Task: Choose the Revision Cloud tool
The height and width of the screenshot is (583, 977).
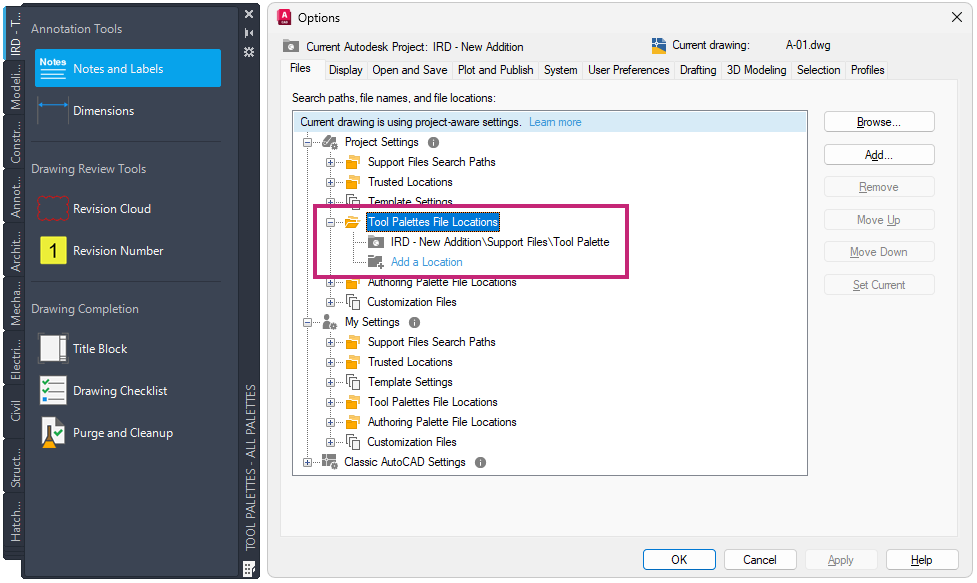Action: (111, 209)
